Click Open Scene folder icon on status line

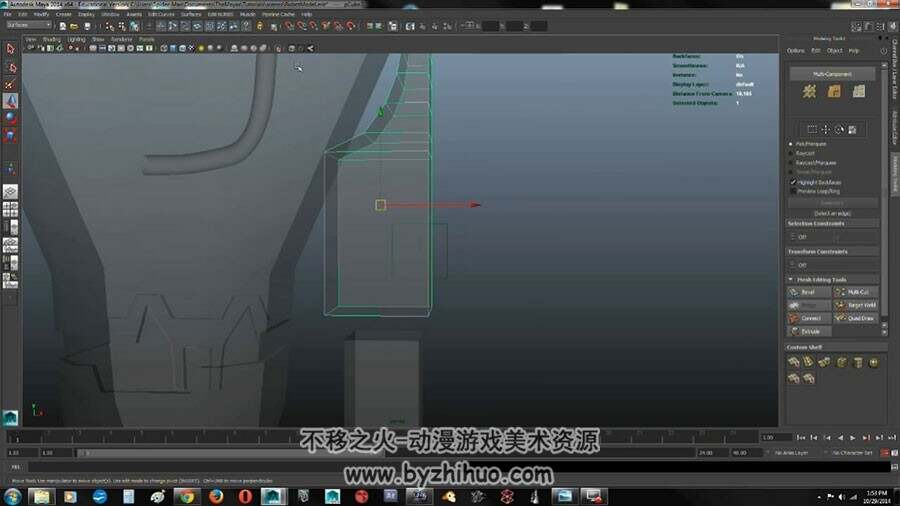(x=74, y=26)
